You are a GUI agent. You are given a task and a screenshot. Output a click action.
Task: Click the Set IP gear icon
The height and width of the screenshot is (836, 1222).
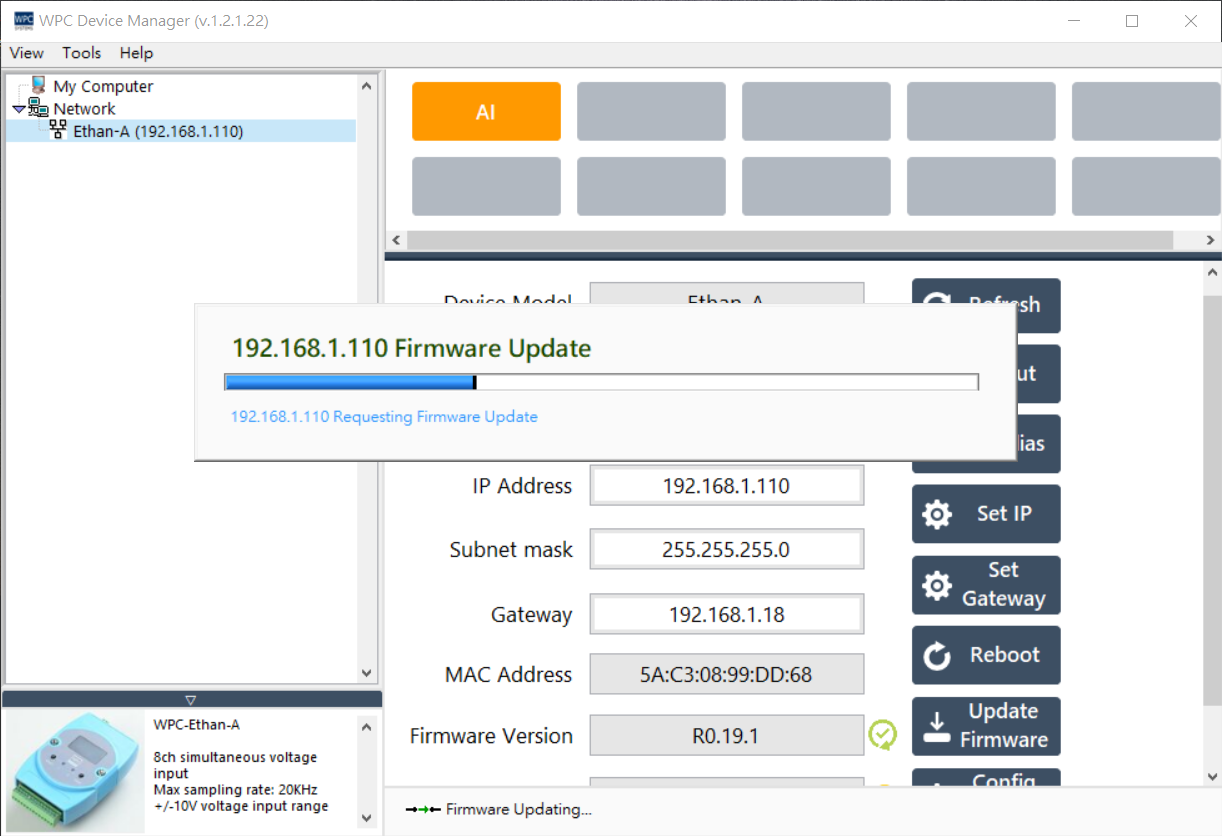click(937, 514)
